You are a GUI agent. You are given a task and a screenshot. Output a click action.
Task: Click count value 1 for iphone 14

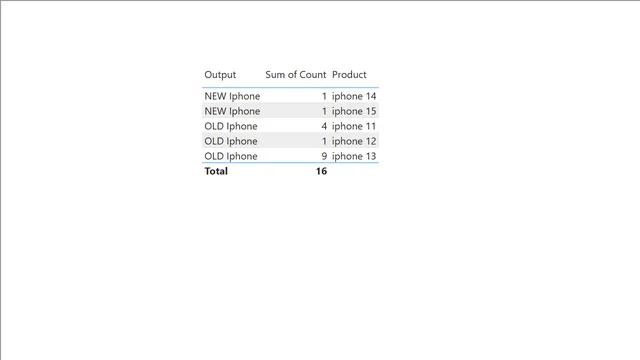(x=324, y=96)
